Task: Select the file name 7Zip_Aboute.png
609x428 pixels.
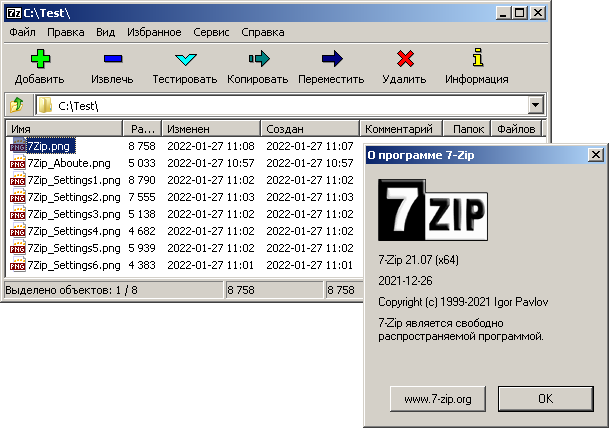Action: pos(69,164)
